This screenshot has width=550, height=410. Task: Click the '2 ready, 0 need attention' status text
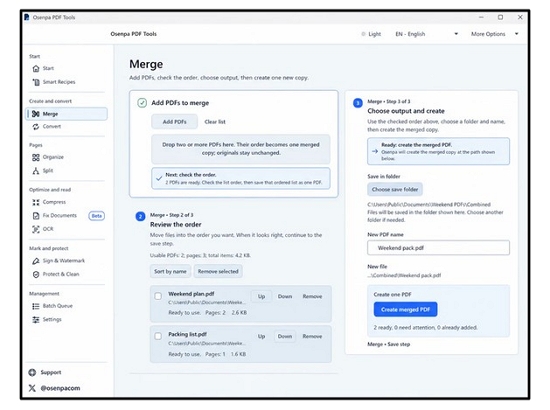pyautogui.click(x=425, y=328)
